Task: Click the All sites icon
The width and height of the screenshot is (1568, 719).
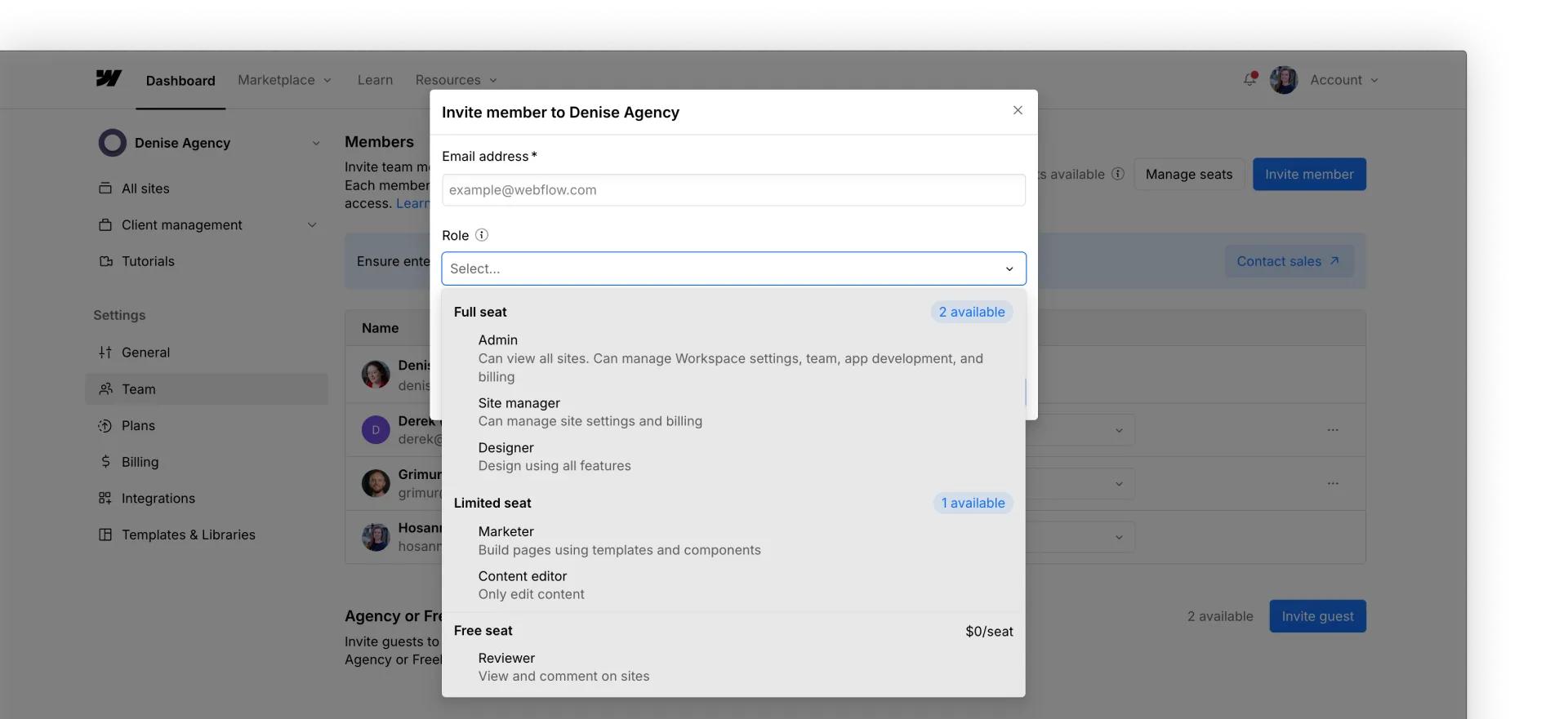Action: (x=105, y=189)
